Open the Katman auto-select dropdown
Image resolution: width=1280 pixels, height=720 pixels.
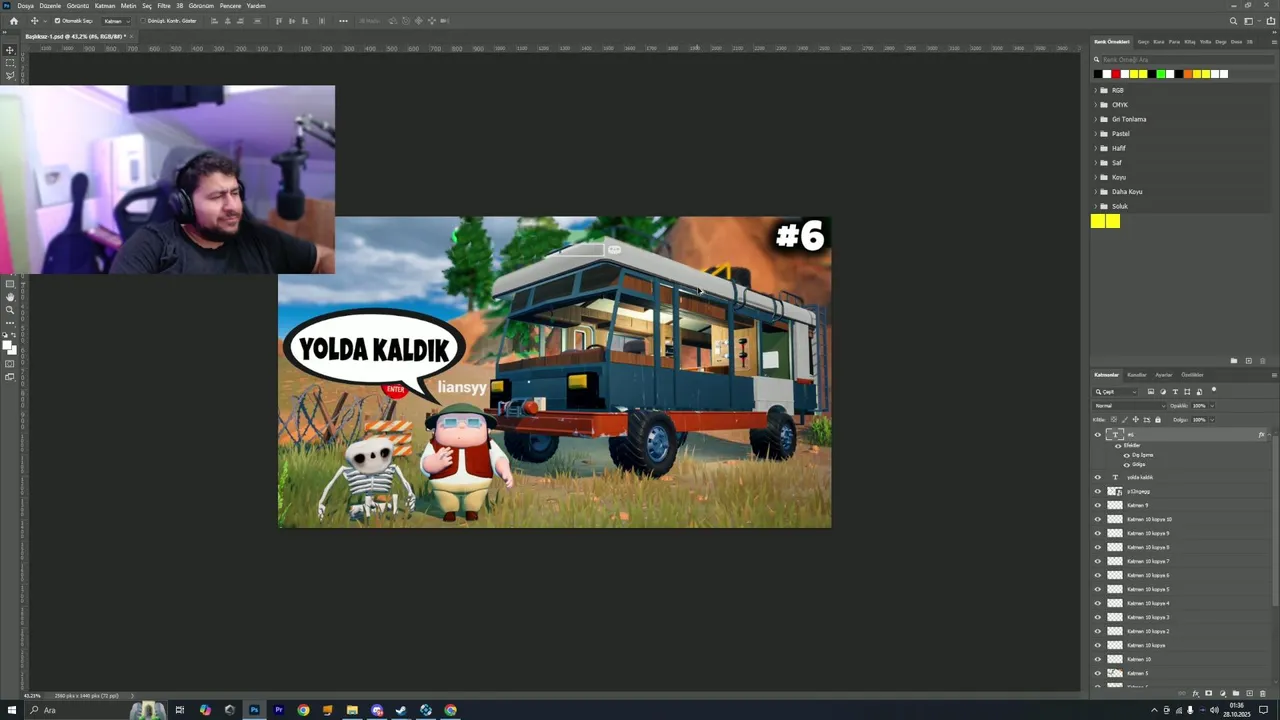pos(117,21)
